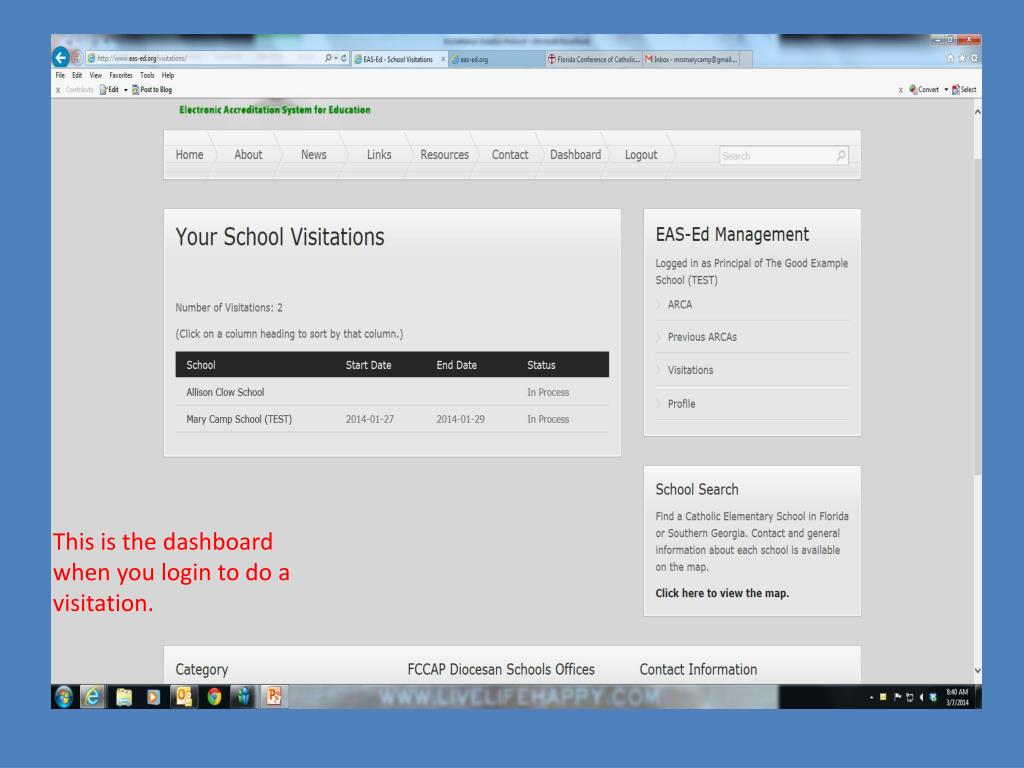Sort by the Start Date column heading

click(x=368, y=365)
